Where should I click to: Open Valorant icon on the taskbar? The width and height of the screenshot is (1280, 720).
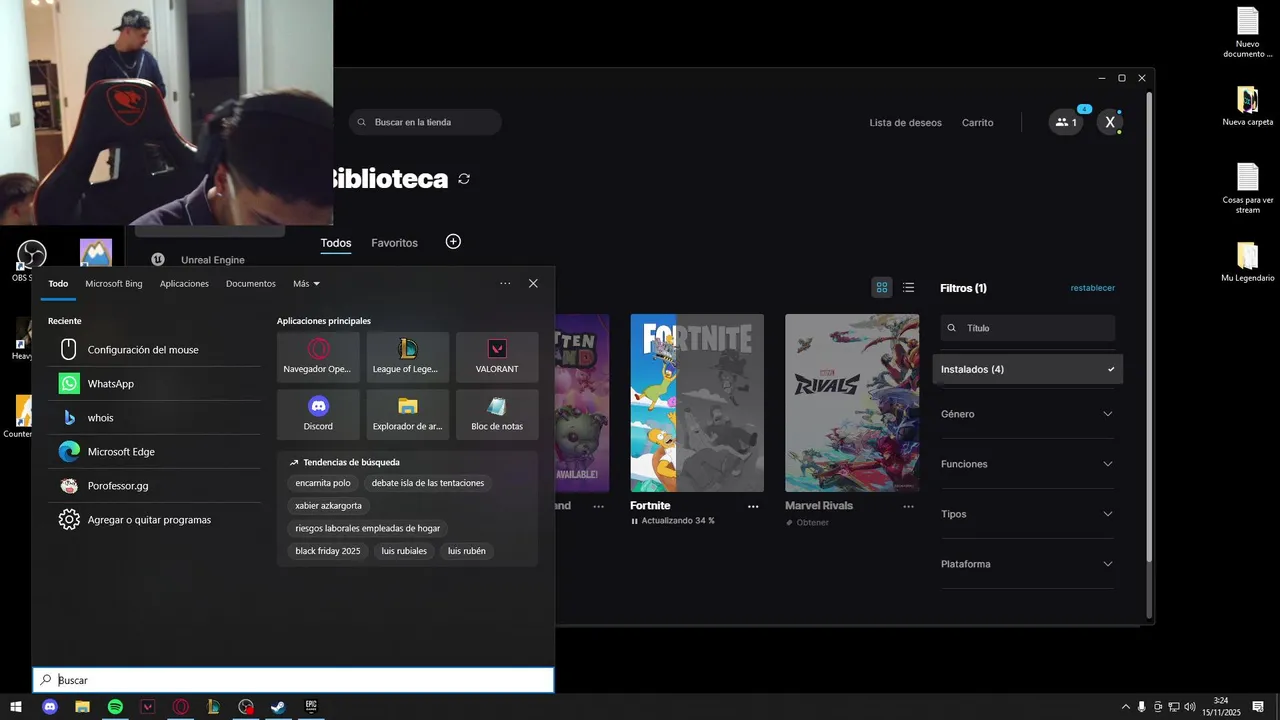click(x=148, y=707)
